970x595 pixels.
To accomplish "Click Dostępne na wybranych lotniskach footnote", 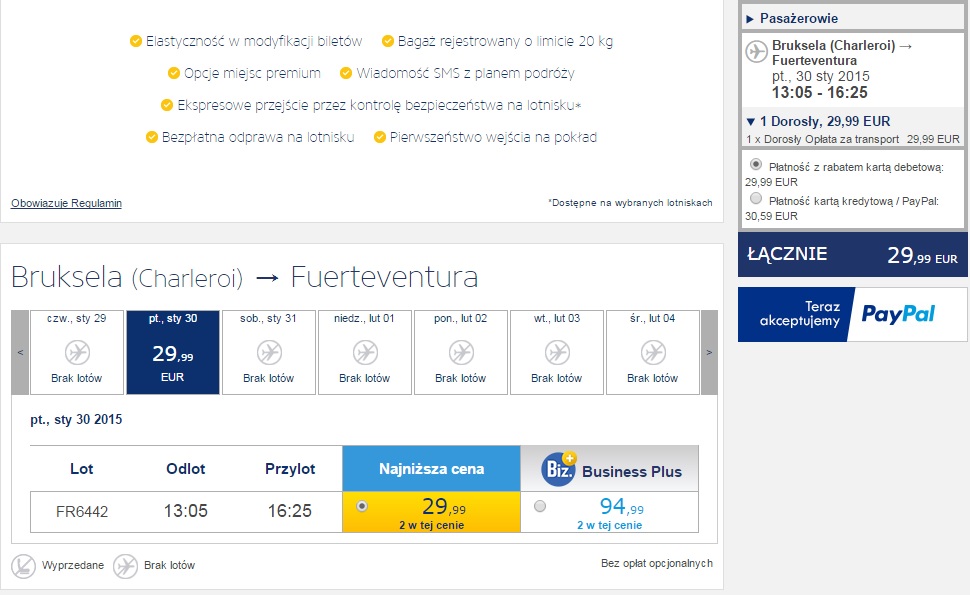I will coord(630,203).
